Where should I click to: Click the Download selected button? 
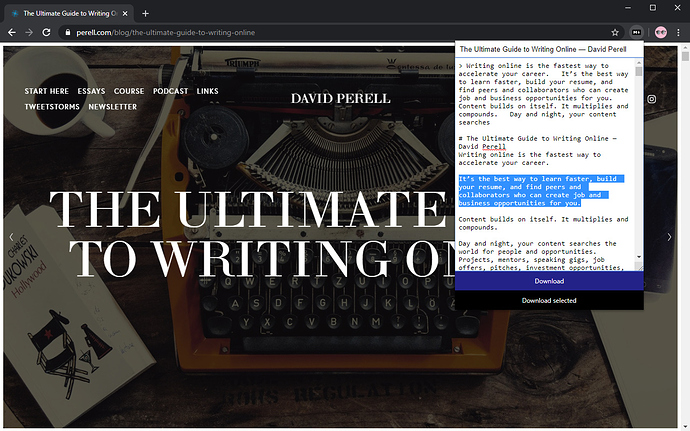point(549,300)
